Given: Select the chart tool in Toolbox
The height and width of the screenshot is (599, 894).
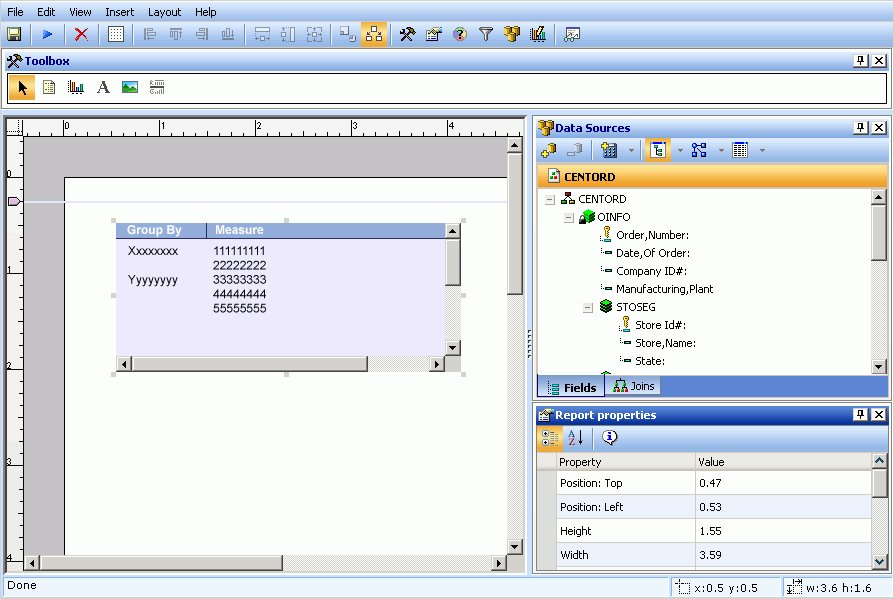Looking at the screenshot, I should pos(76,88).
